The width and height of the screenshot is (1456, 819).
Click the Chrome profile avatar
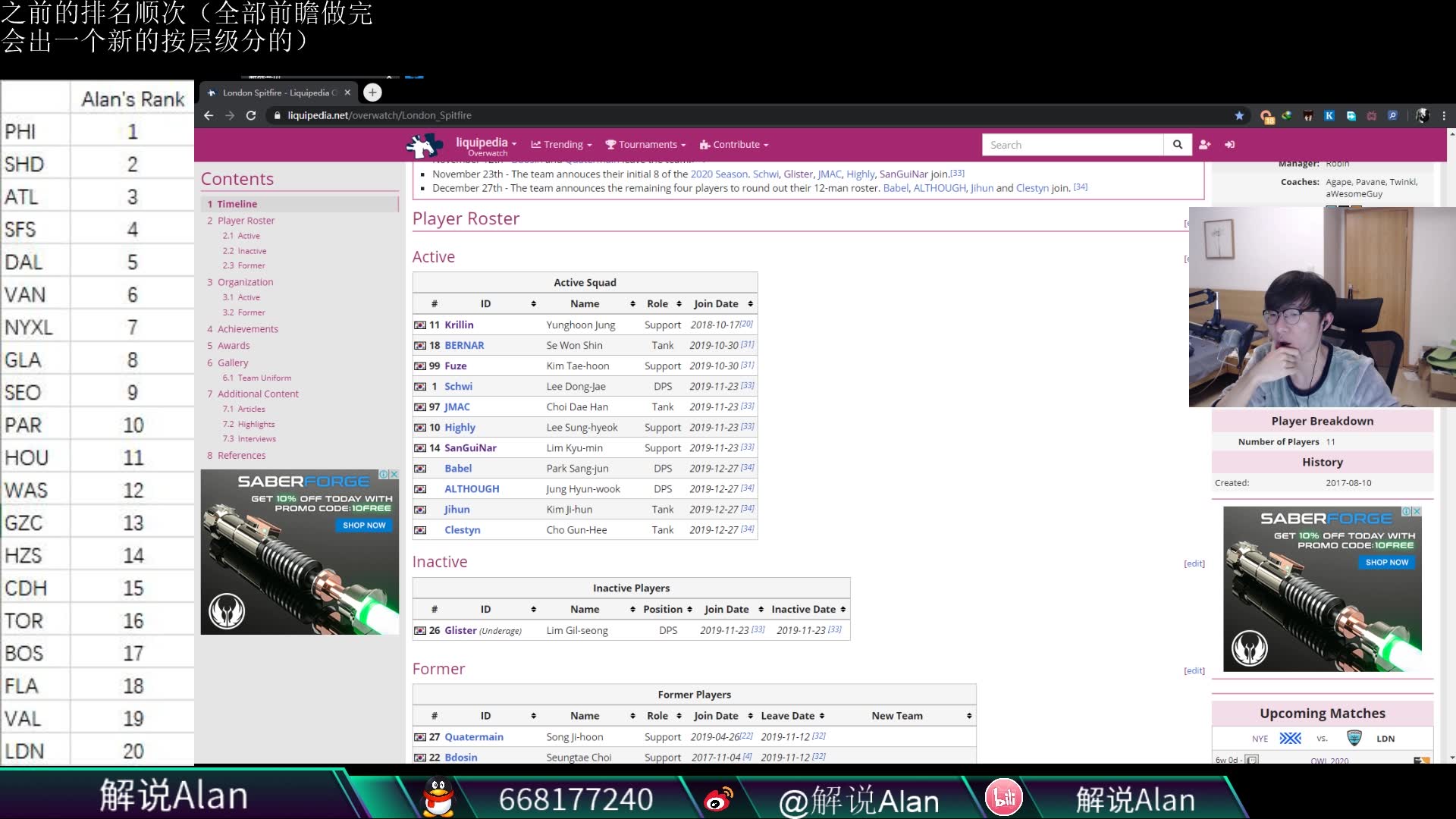[1423, 115]
